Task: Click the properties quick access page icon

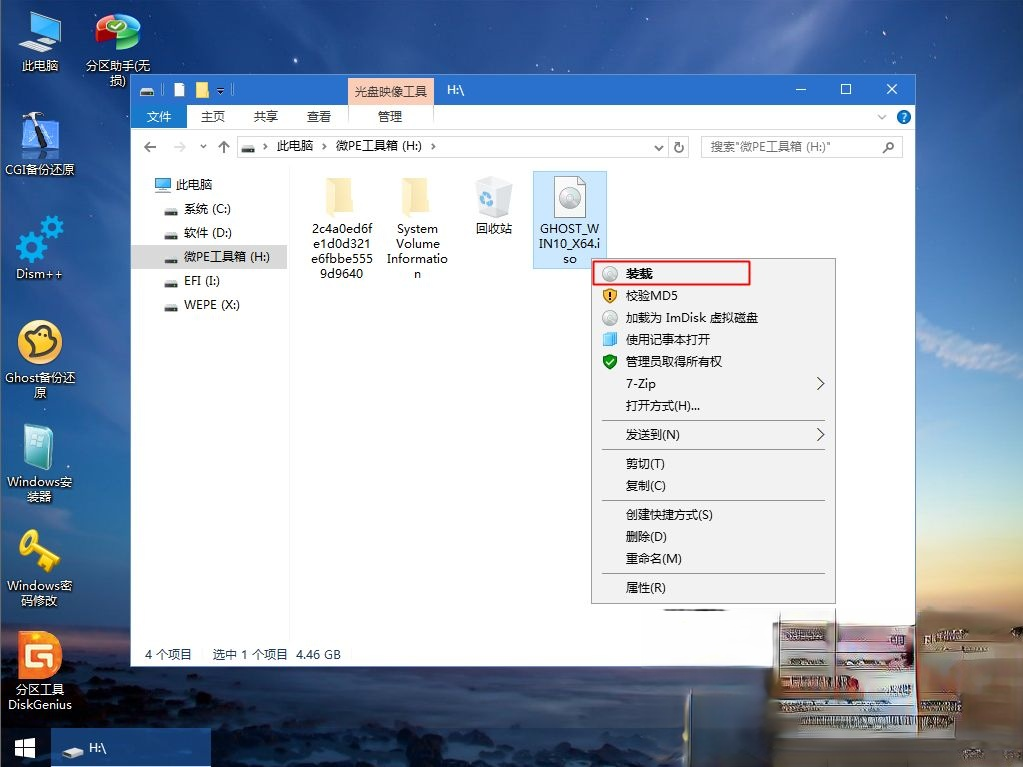Action: tap(180, 89)
